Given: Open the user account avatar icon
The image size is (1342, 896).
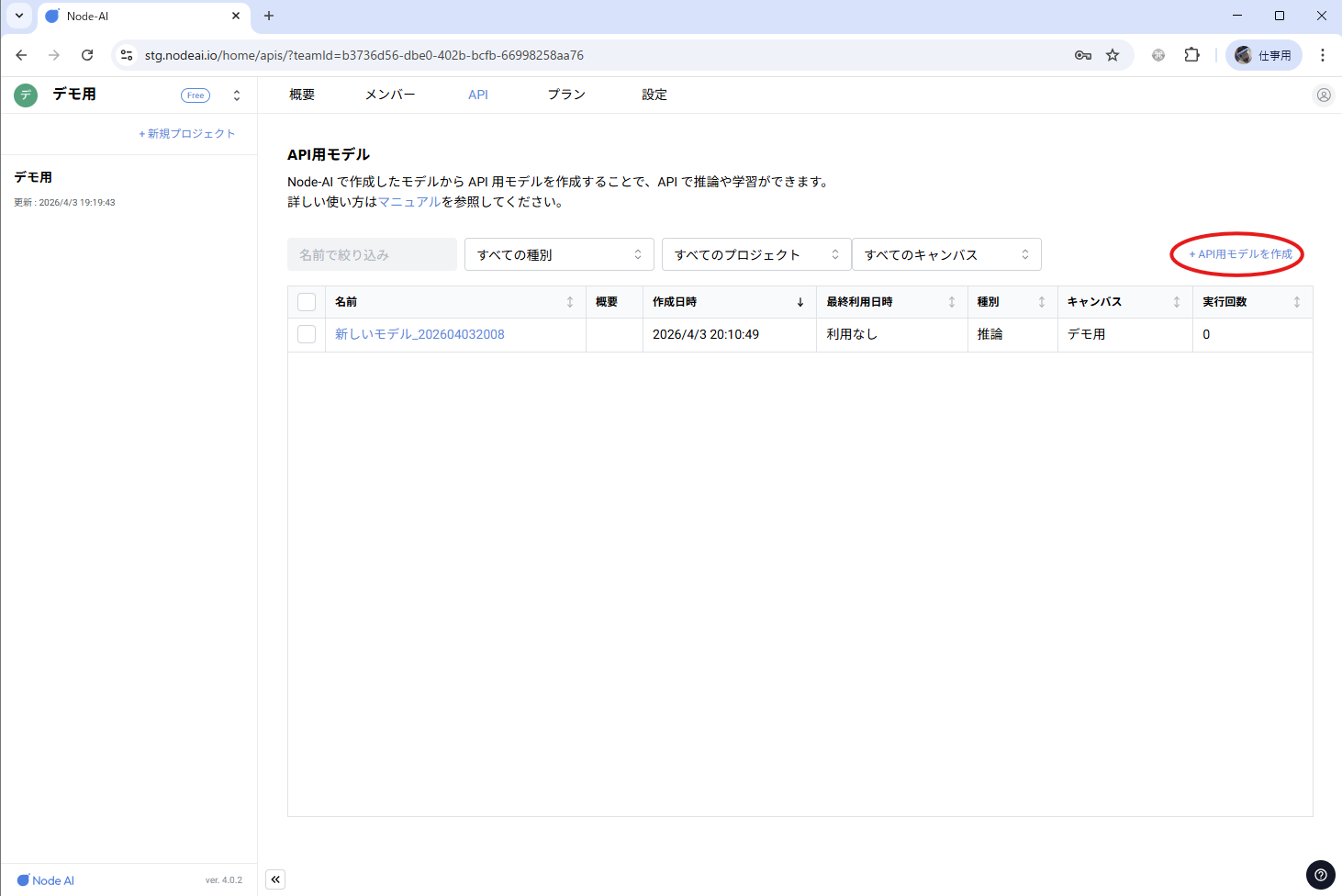Looking at the screenshot, I should 1323,95.
